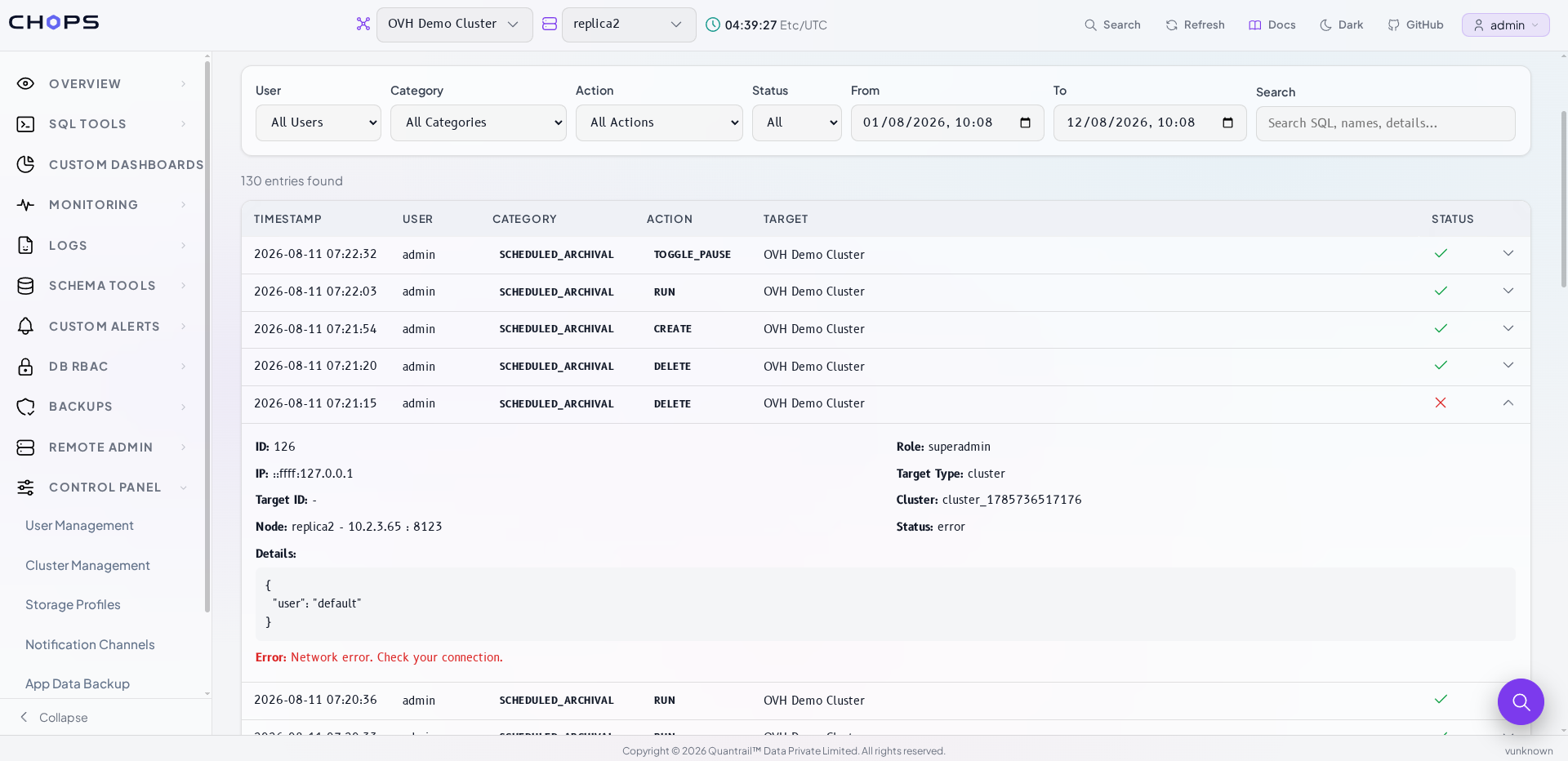Click the To date field
This screenshot has height=761, width=1568.
(1150, 122)
